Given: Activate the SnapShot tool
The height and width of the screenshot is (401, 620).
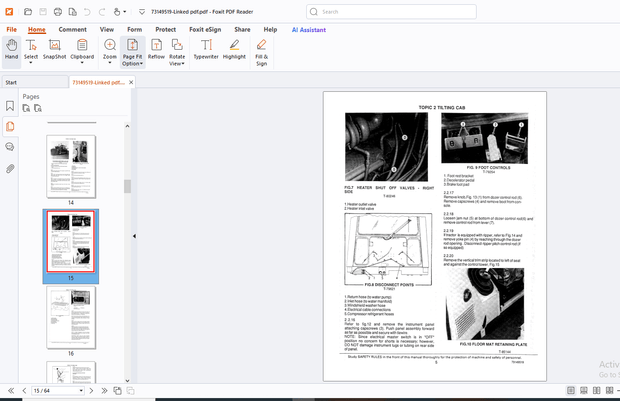Looking at the screenshot, I should [x=55, y=49].
